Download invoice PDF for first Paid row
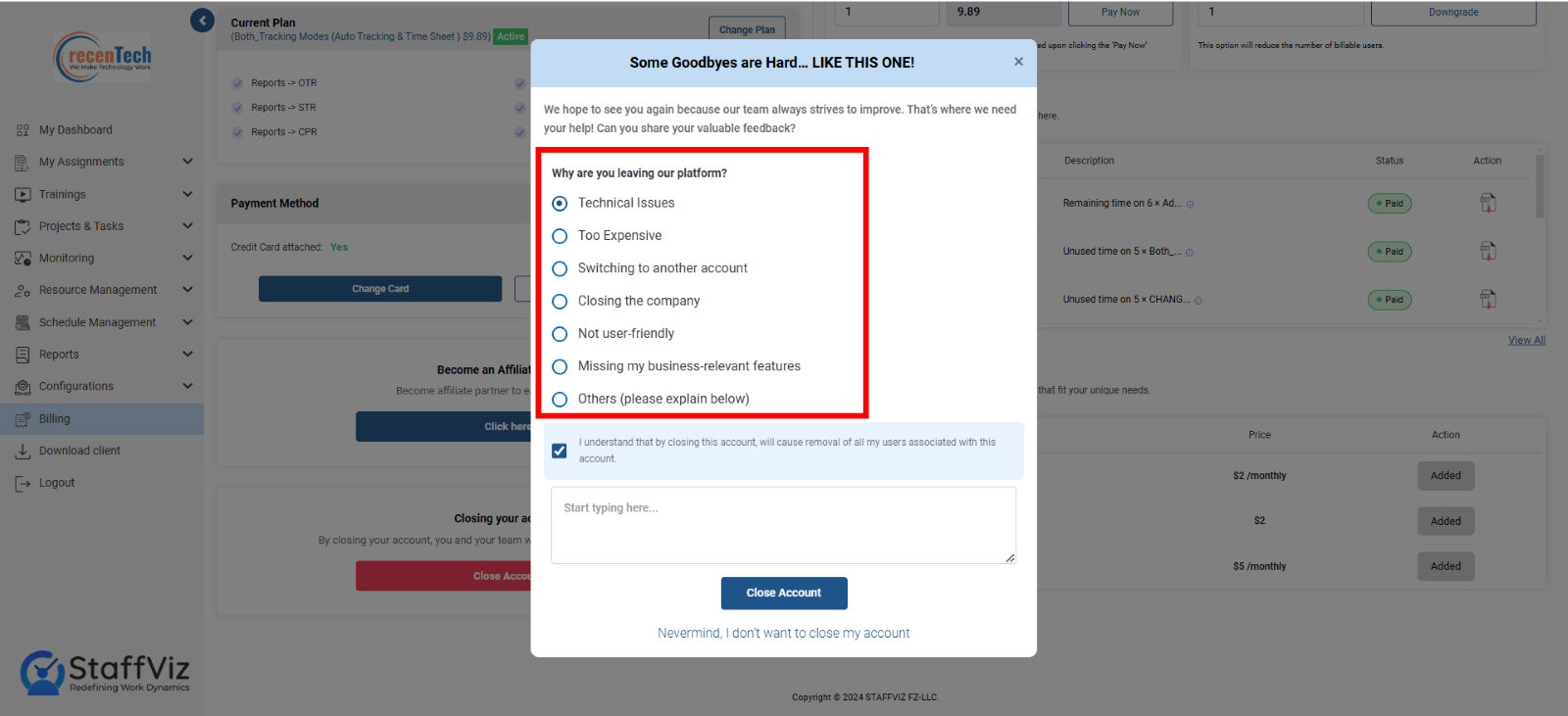 click(x=1488, y=203)
